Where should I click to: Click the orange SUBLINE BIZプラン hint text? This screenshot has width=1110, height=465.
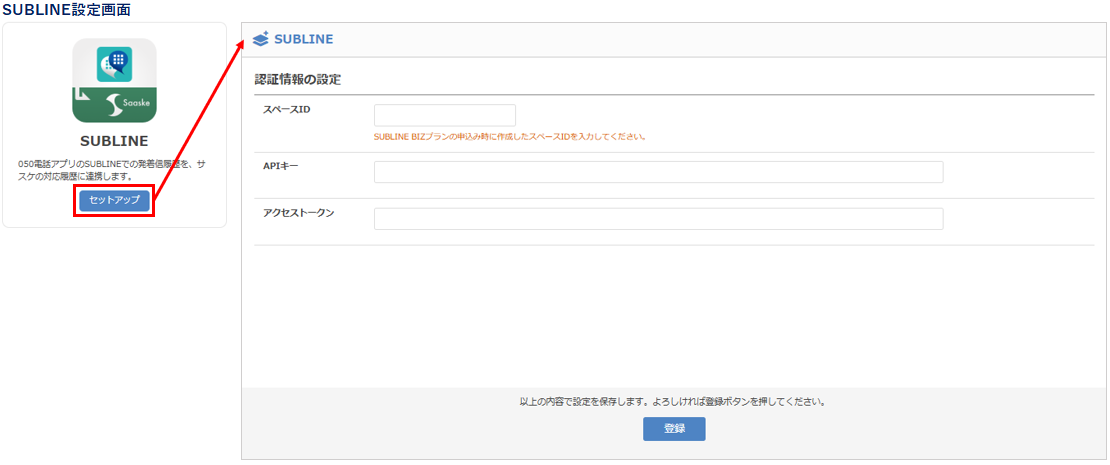pyautogui.click(x=509, y=137)
